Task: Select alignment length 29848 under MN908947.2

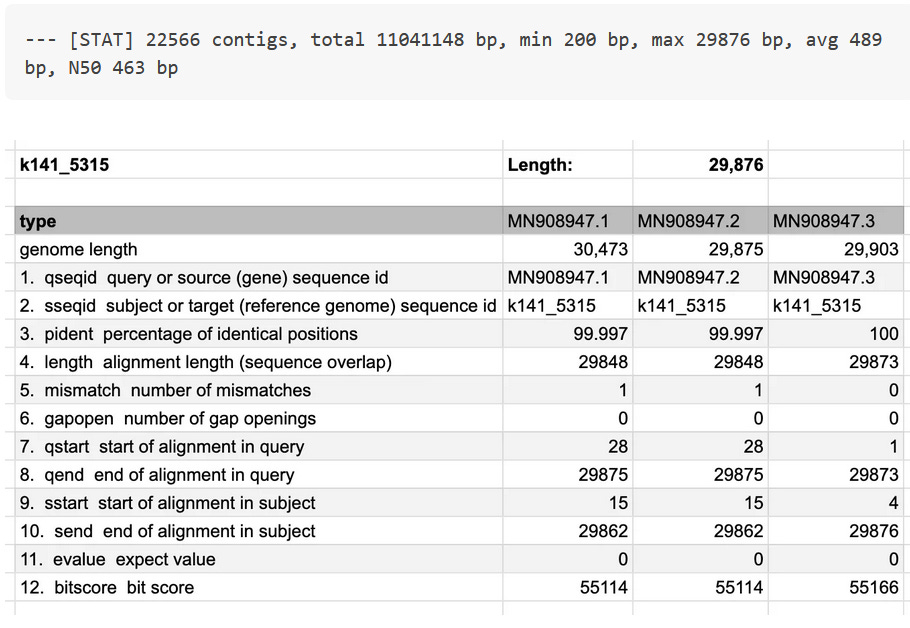Action: pyautogui.click(x=700, y=362)
